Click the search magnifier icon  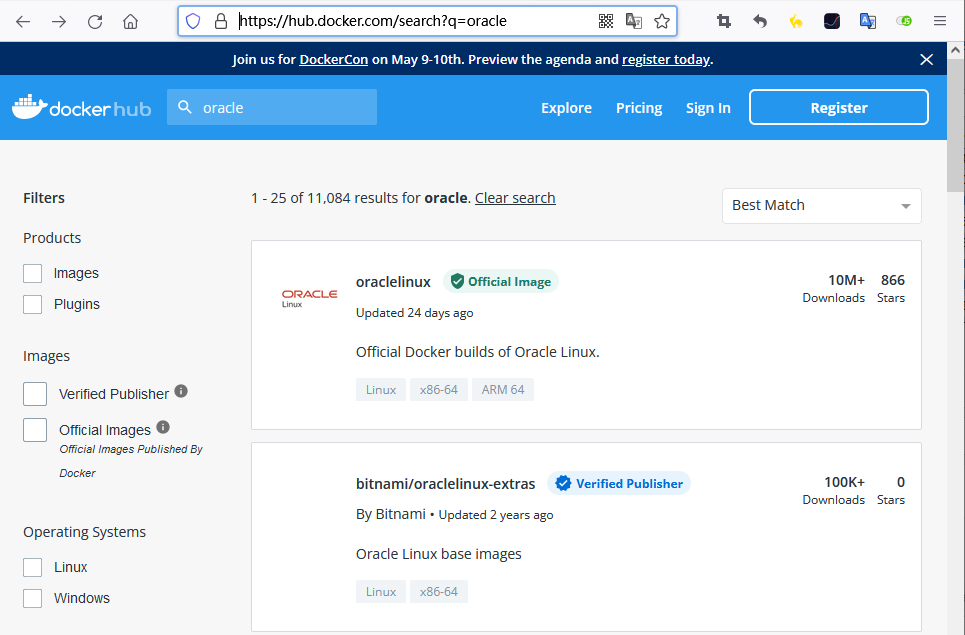pyautogui.click(x=185, y=107)
